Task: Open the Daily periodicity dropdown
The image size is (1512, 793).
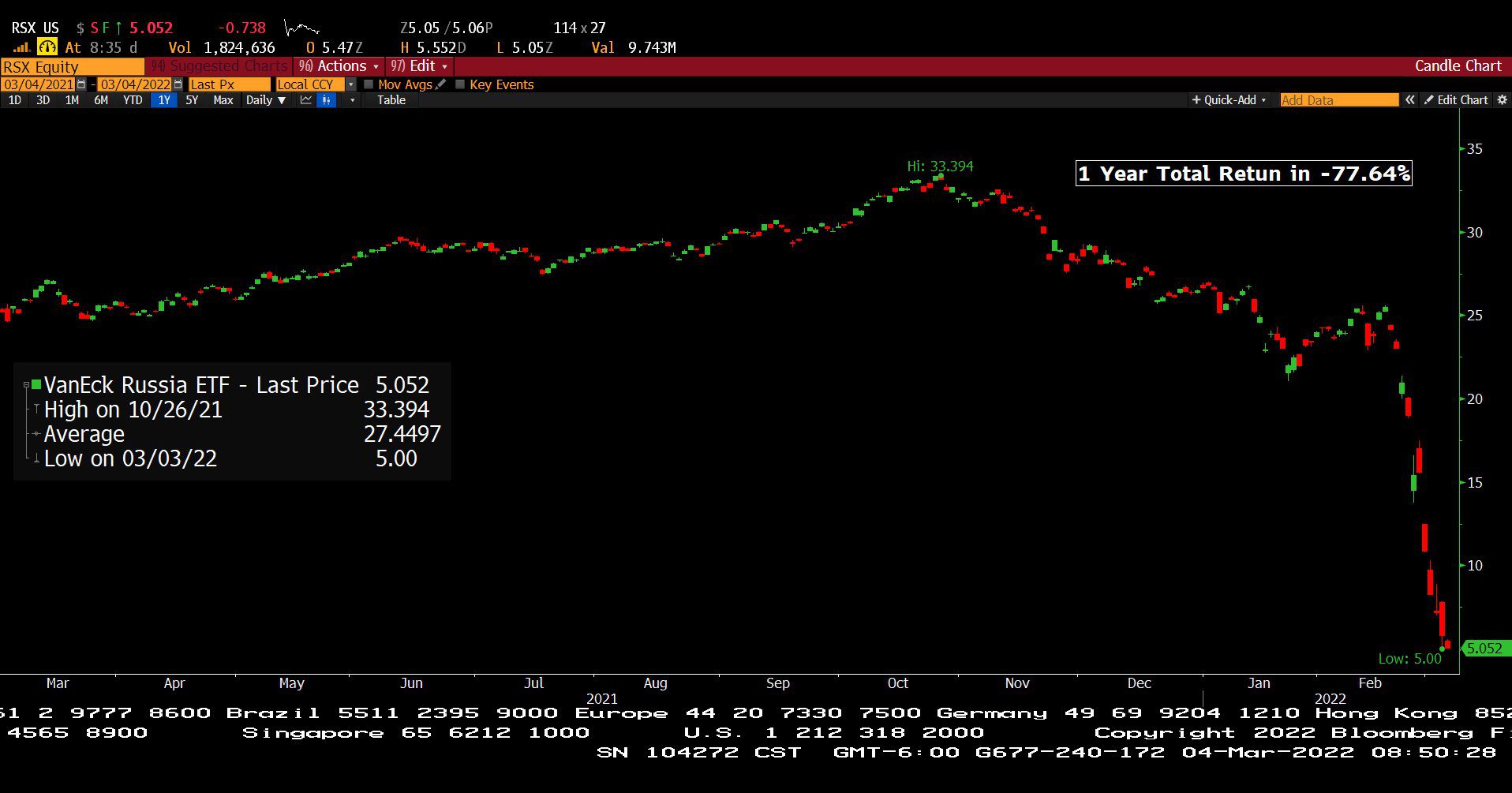Action: [265, 100]
